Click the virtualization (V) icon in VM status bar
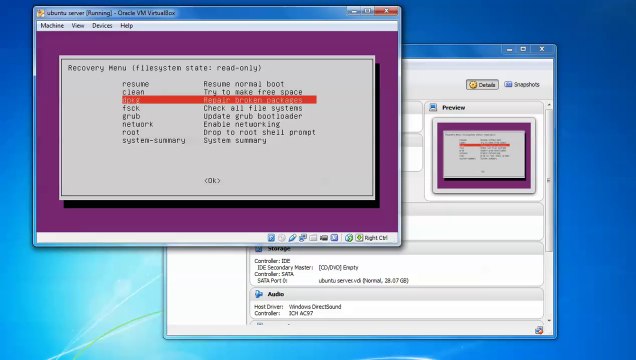This screenshot has height=360, width=636. 334,238
